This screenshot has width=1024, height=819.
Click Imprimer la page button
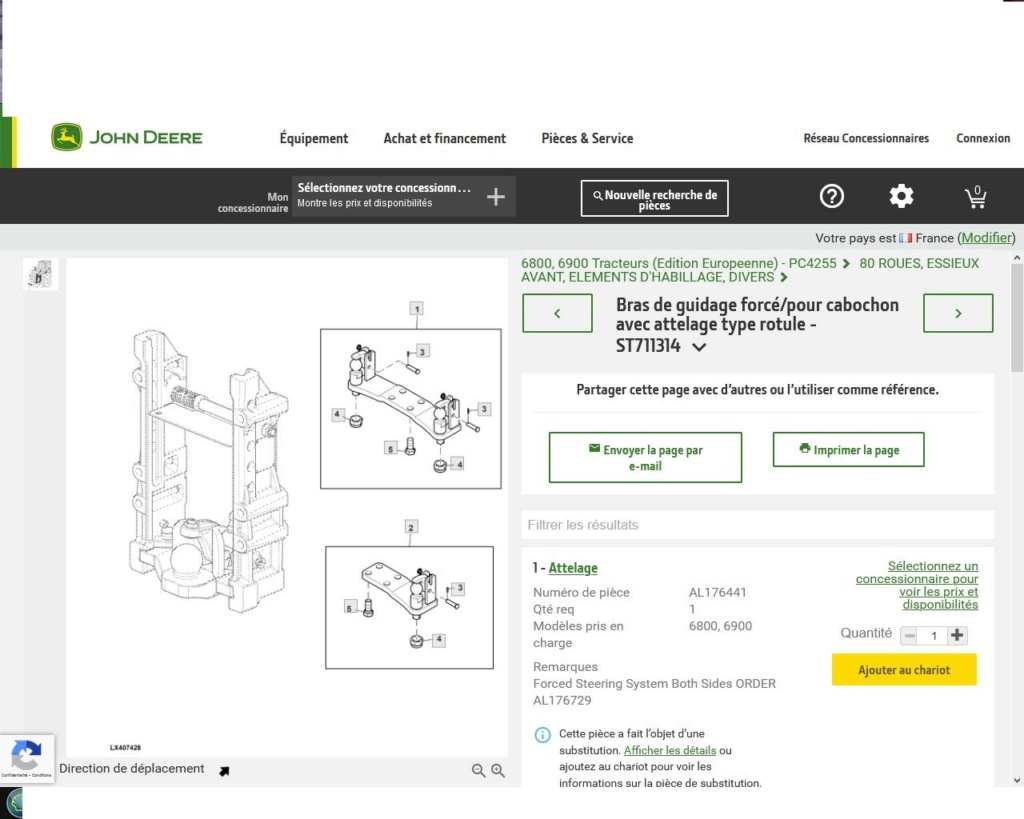coord(848,449)
